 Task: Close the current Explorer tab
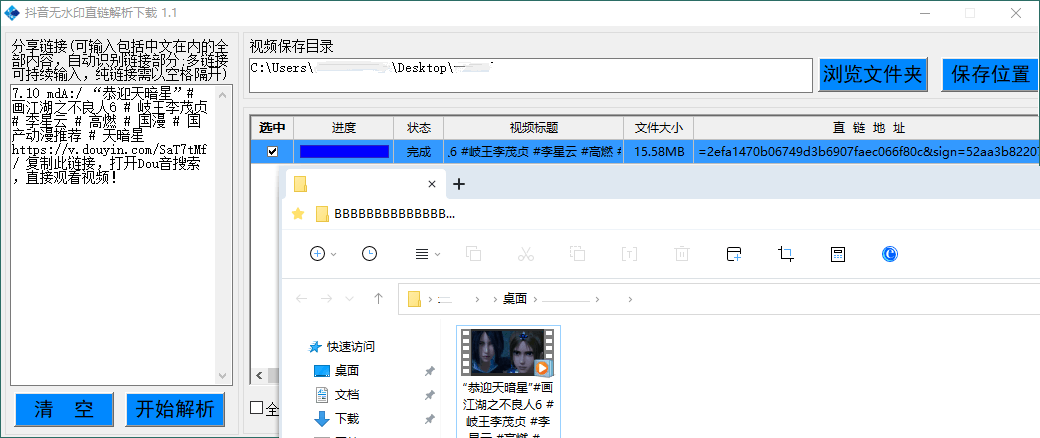(432, 184)
